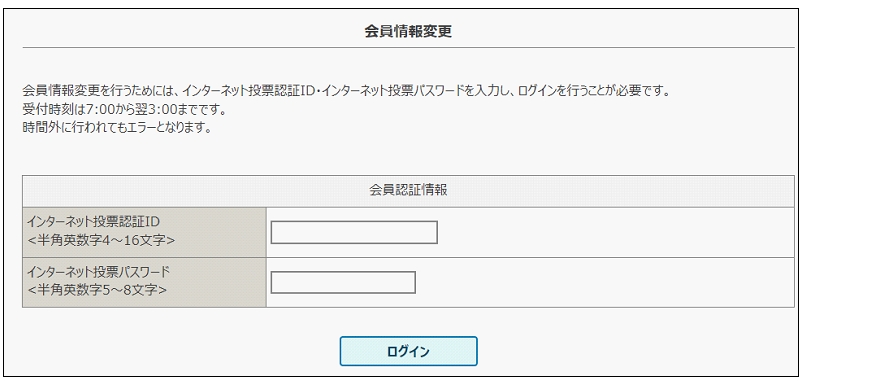Click the empty cell beside the password field
This screenshot has height=384, width=878.
[x=605, y=282]
